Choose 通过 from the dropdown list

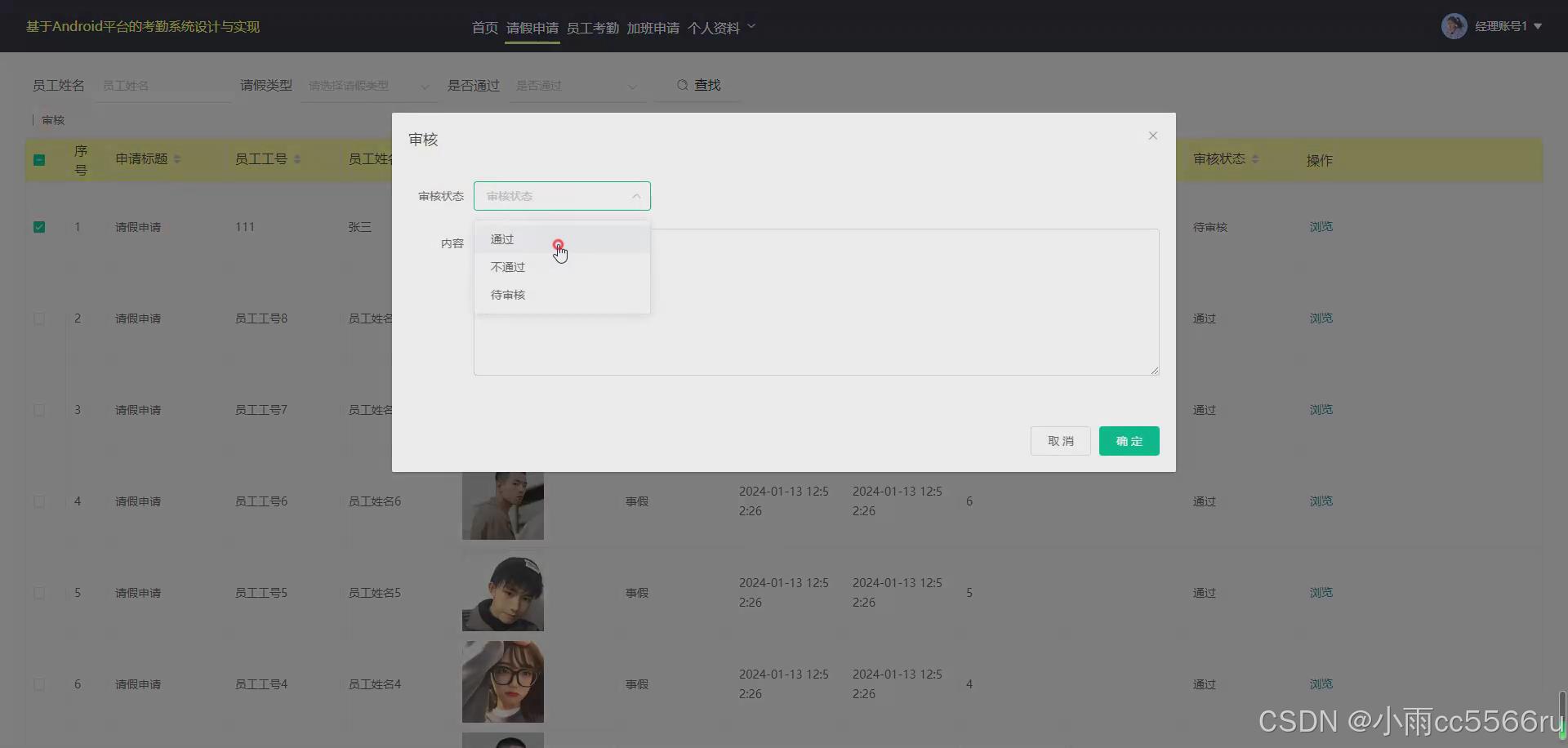coord(562,239)
